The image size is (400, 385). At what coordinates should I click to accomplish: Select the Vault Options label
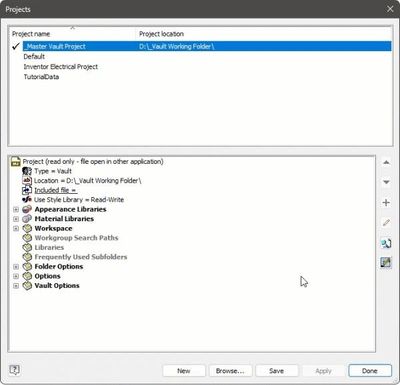tap(57, 286)
